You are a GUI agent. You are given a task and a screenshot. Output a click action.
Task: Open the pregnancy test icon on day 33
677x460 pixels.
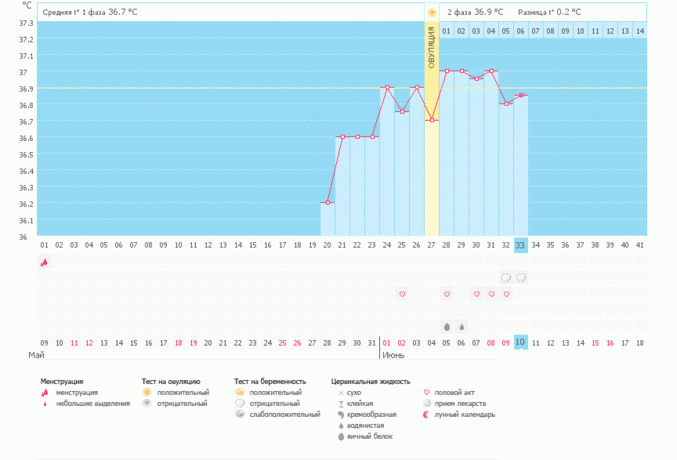pos(521,277)
